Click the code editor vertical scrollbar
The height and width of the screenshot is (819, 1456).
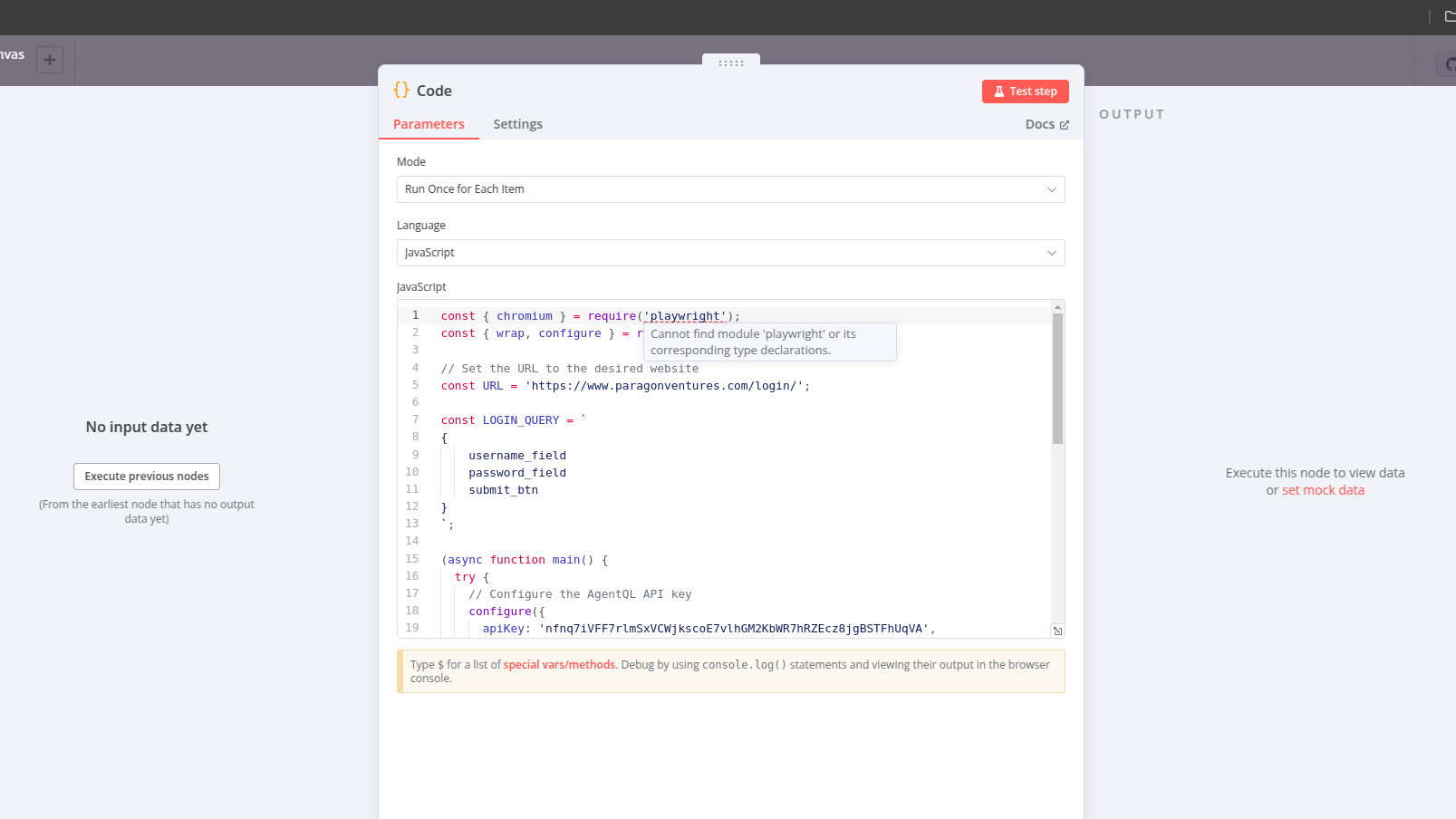(x=1057, y=379)
